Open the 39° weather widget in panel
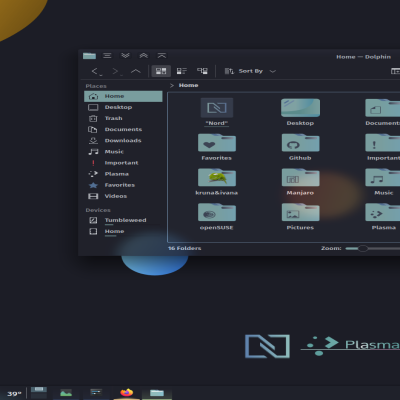The height and width of the screenshot is (400, 400). [14, 394]
